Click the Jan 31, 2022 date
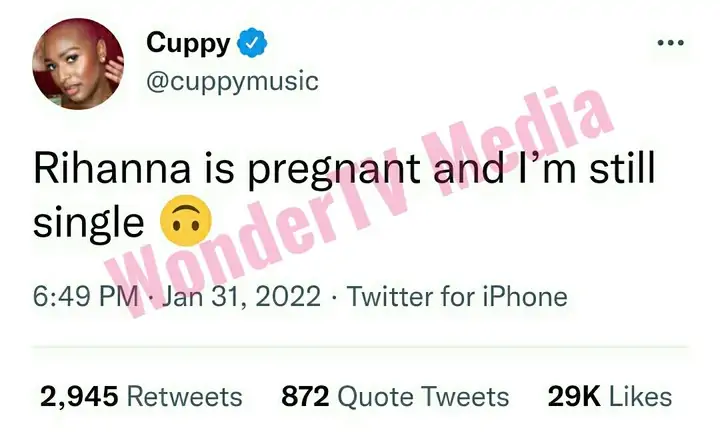The width and height of the screenshot is (720, 436). [x=242, y=296]
